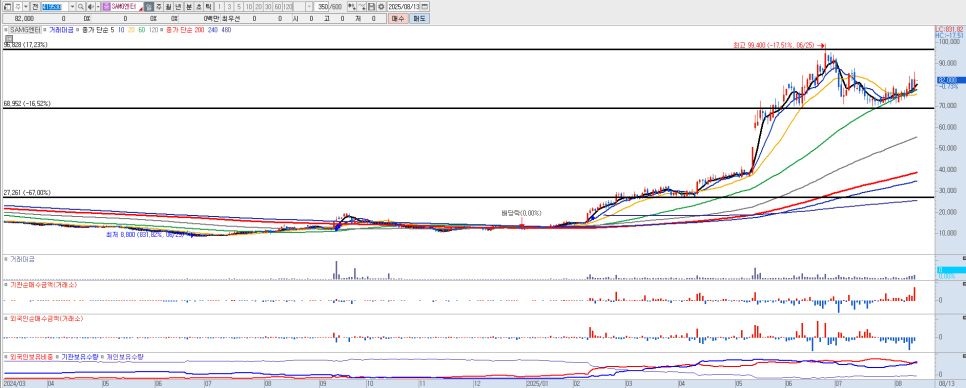Click the magnifier stock search icon
966x388 pixels.
point(81,6)
